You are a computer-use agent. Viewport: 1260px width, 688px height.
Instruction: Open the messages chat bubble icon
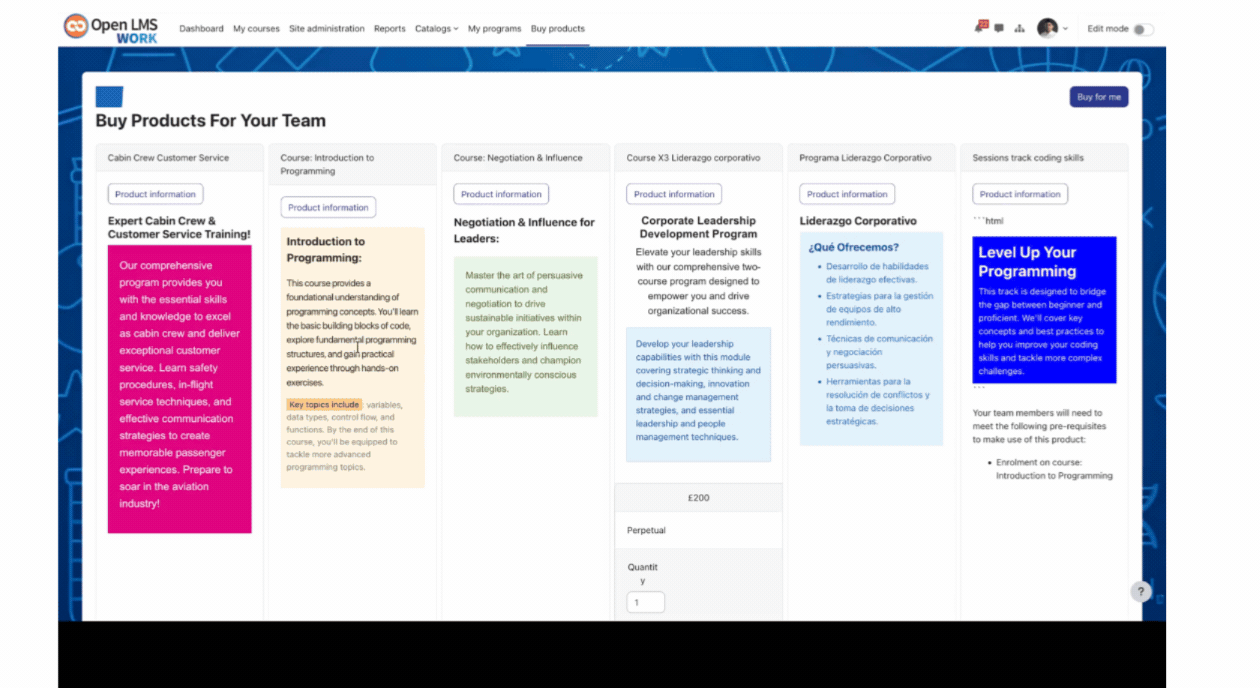click(999, 29)
